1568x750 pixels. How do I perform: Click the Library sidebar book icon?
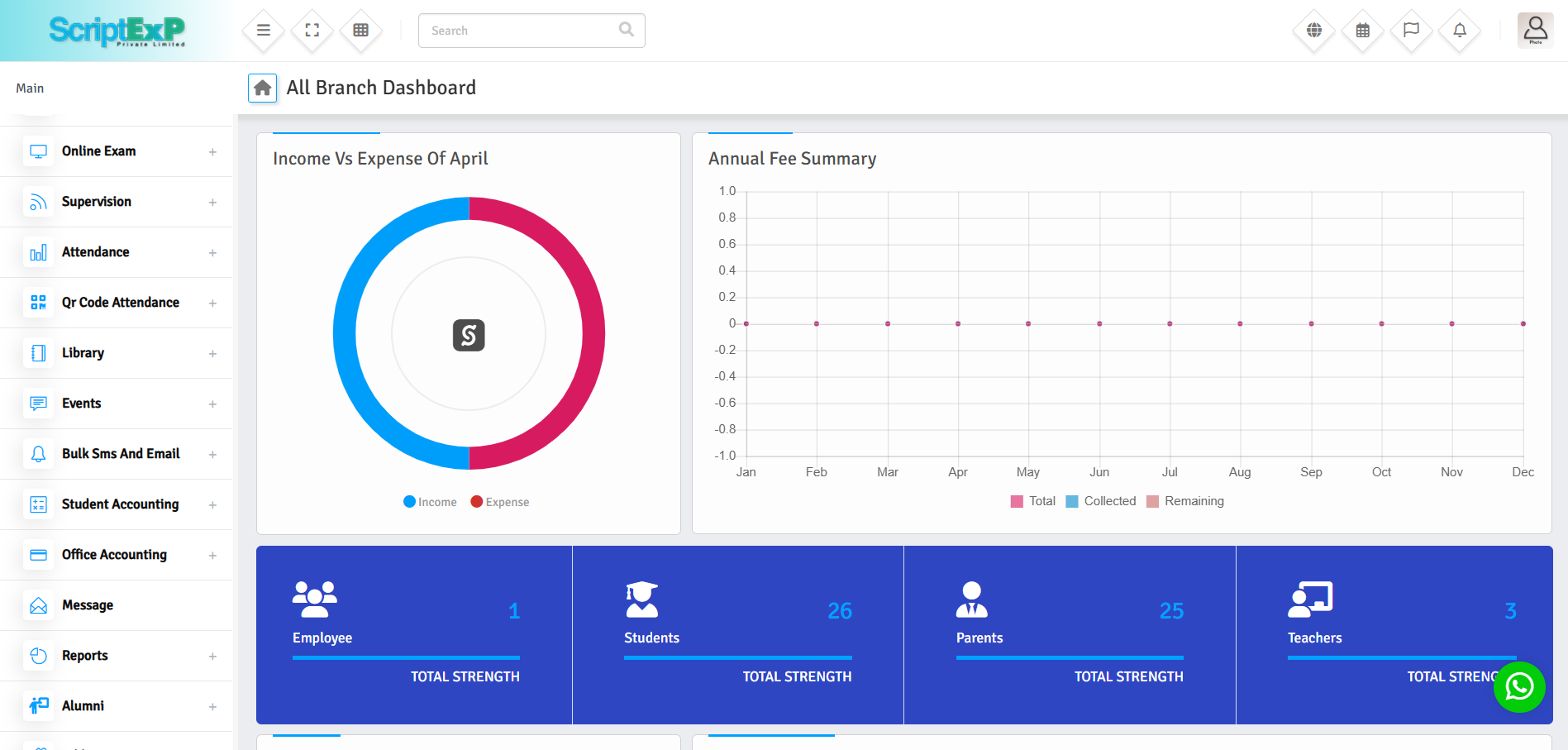[38, 352]
